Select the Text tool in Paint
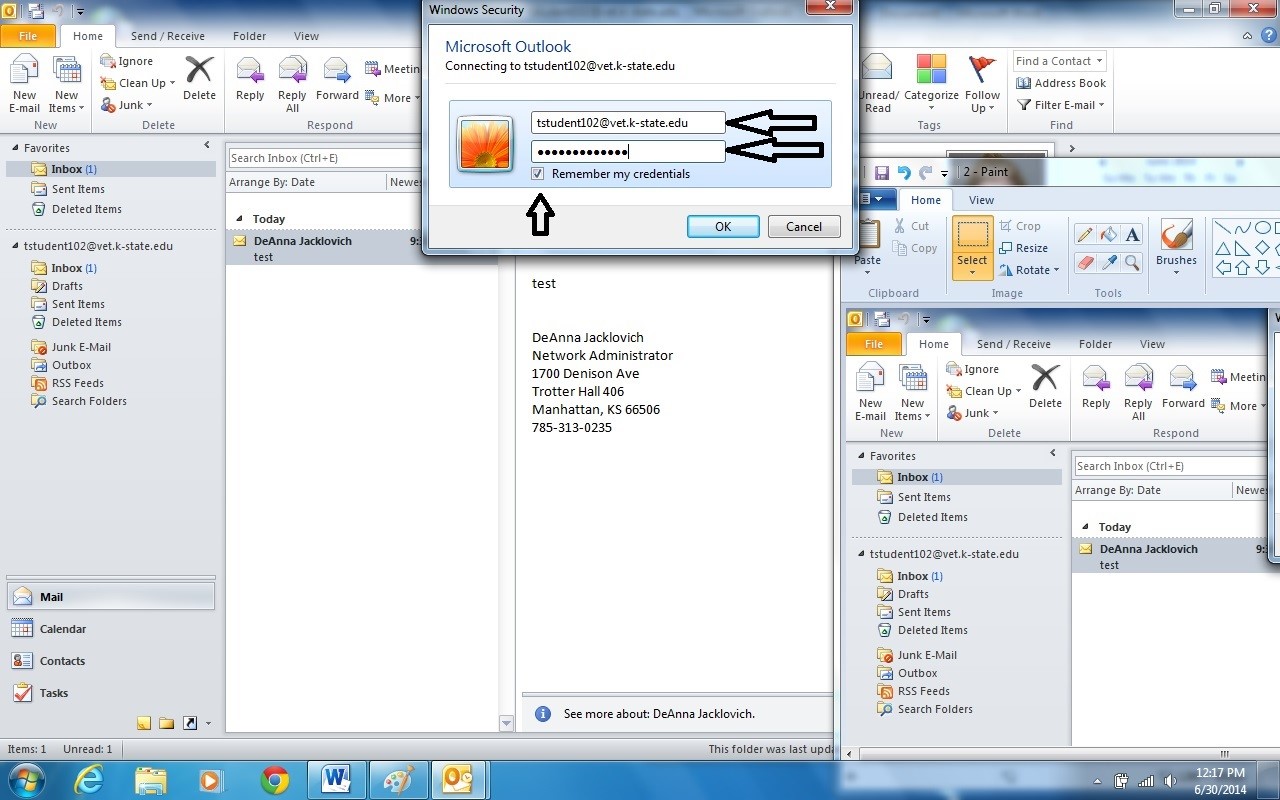 pos(1132,234)
